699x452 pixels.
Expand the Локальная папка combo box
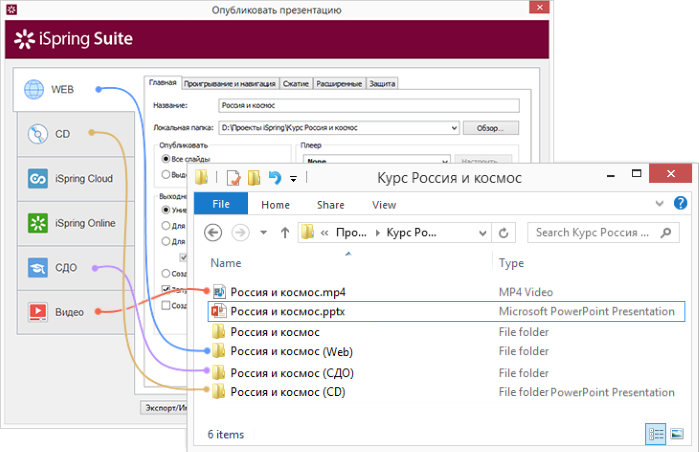[x=454, y=128]
